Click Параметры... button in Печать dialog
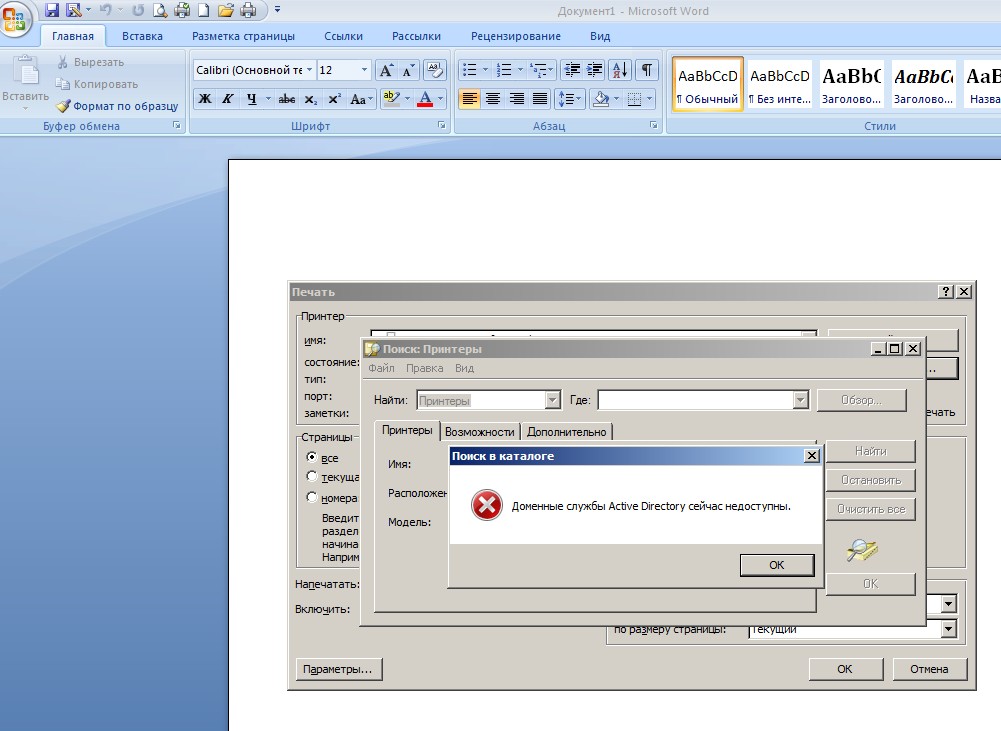Image resolution: width=1001 pixels, height=731 pixels. pos(338,669)
